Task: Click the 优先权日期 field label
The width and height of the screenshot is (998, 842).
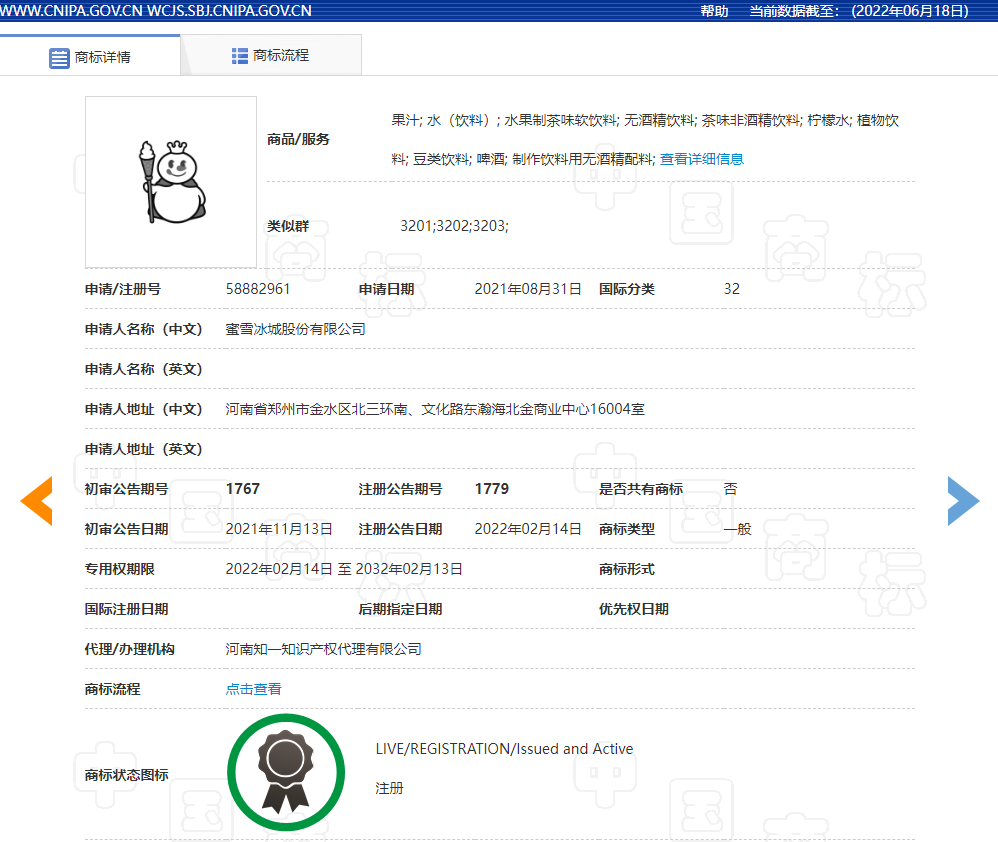Action: pos(634,609)
